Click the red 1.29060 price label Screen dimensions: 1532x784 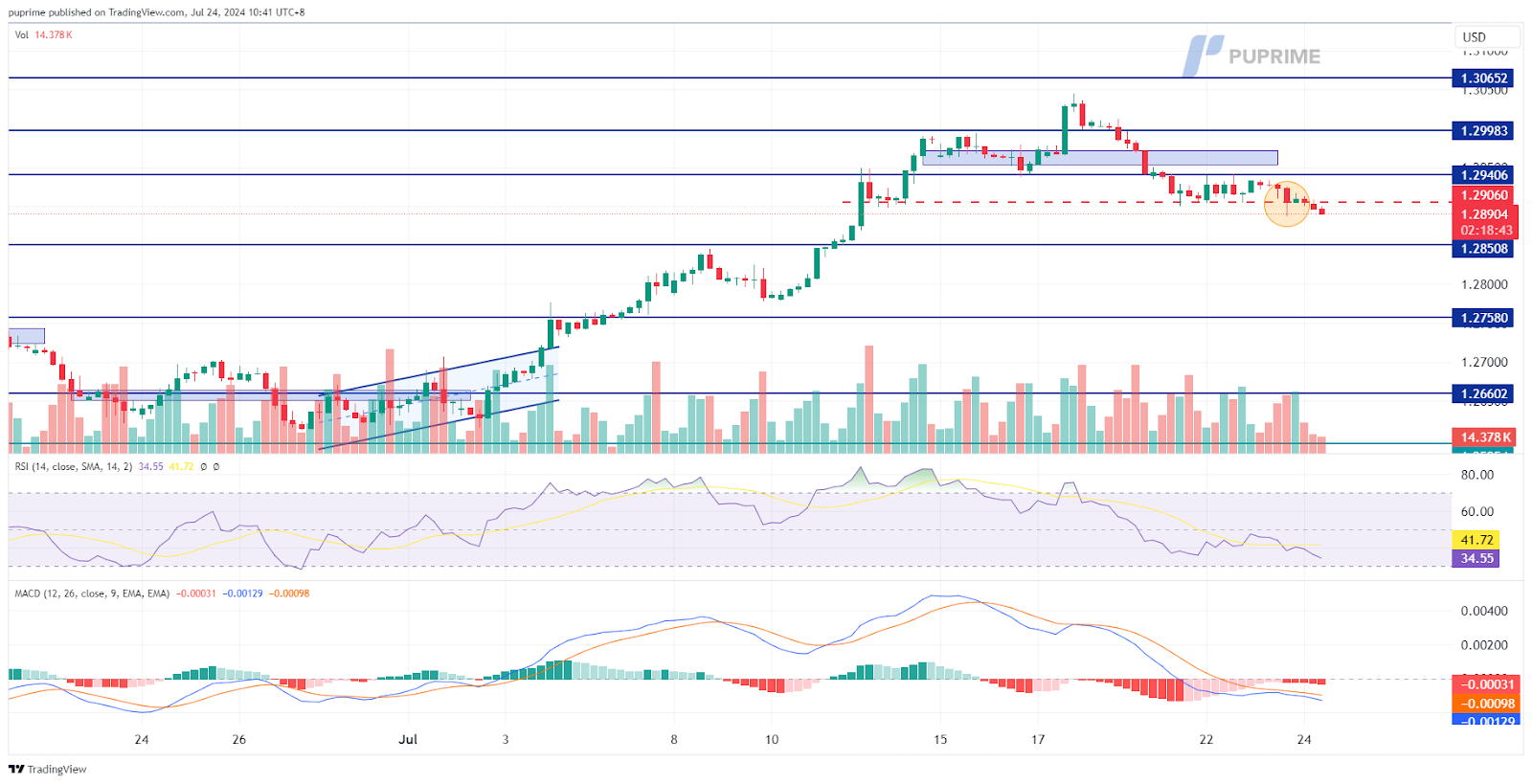pos(1483,195)
